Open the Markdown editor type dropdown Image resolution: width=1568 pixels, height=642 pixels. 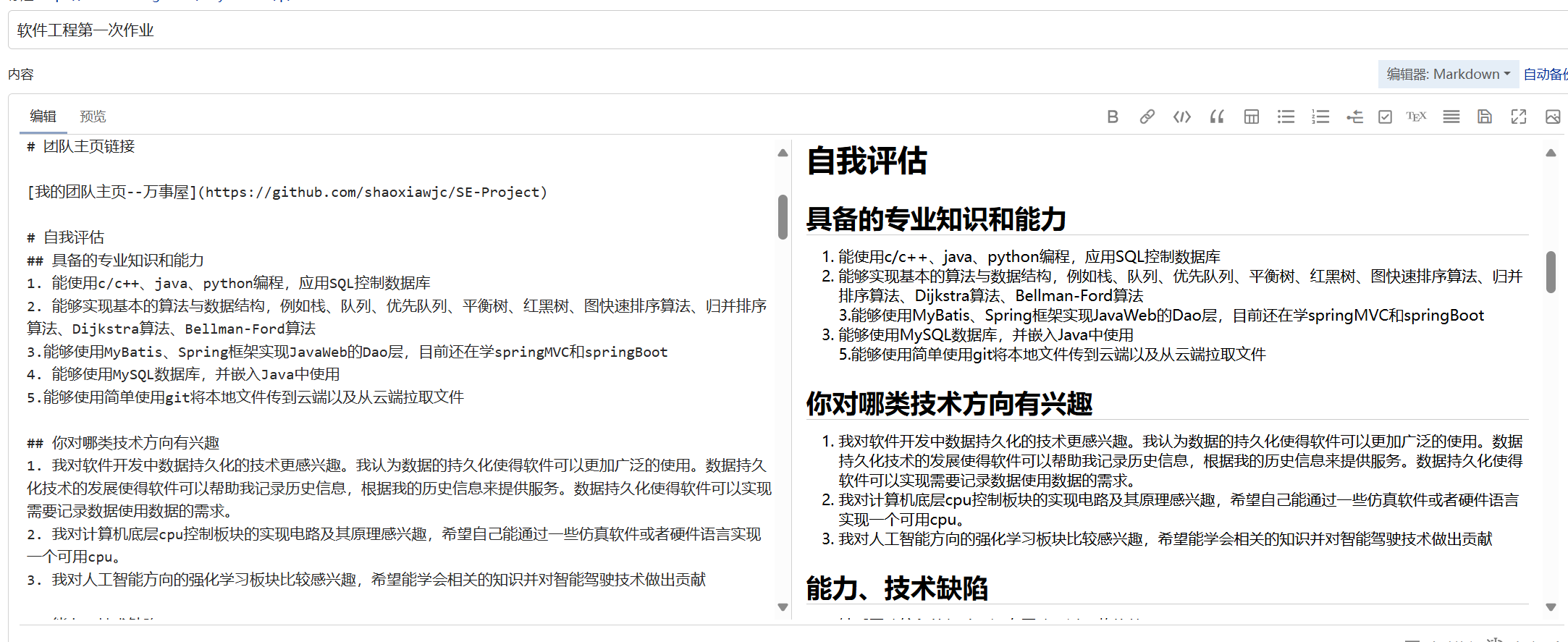click(1449, 74)
